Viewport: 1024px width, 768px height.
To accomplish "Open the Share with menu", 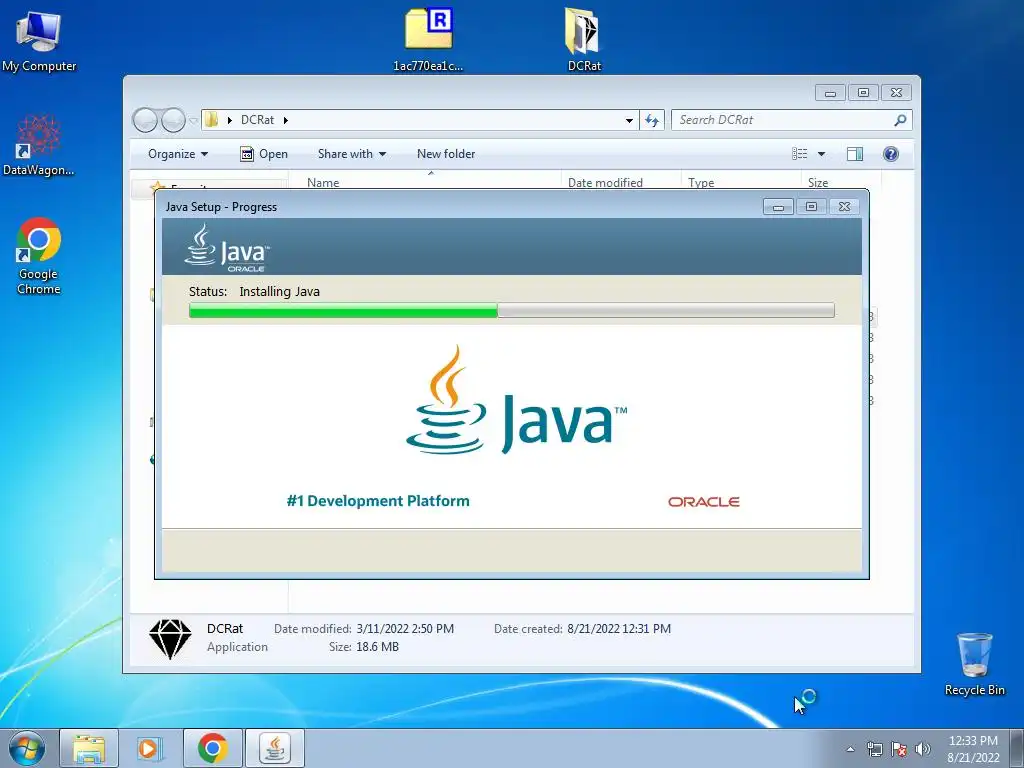I will pos(351,154).
